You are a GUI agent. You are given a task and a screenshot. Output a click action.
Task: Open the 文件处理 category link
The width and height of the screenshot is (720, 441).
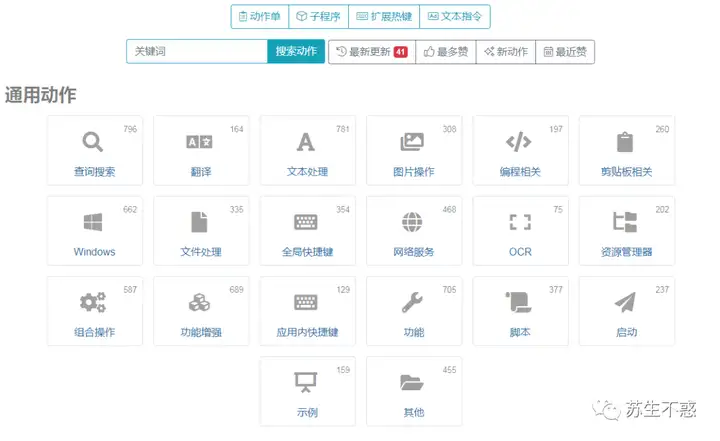click(201, 252)
